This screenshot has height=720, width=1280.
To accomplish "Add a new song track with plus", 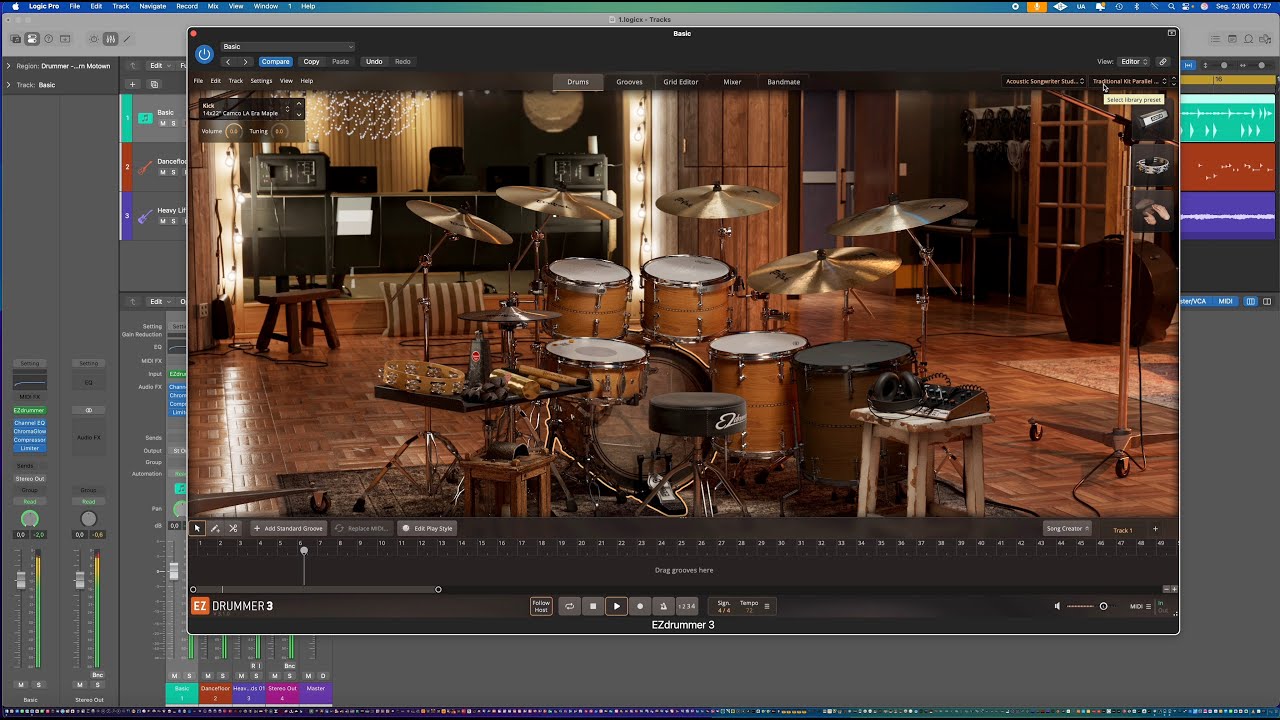I will point(1155,529).
